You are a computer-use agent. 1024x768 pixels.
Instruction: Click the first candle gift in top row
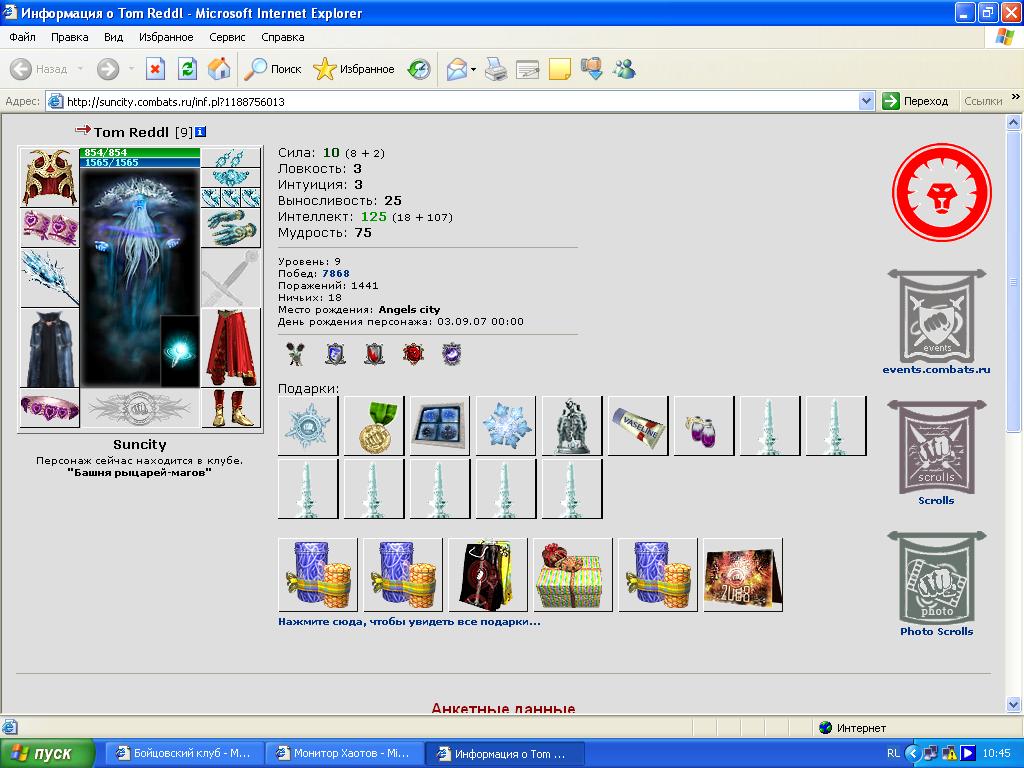click(x=770, y=425)
